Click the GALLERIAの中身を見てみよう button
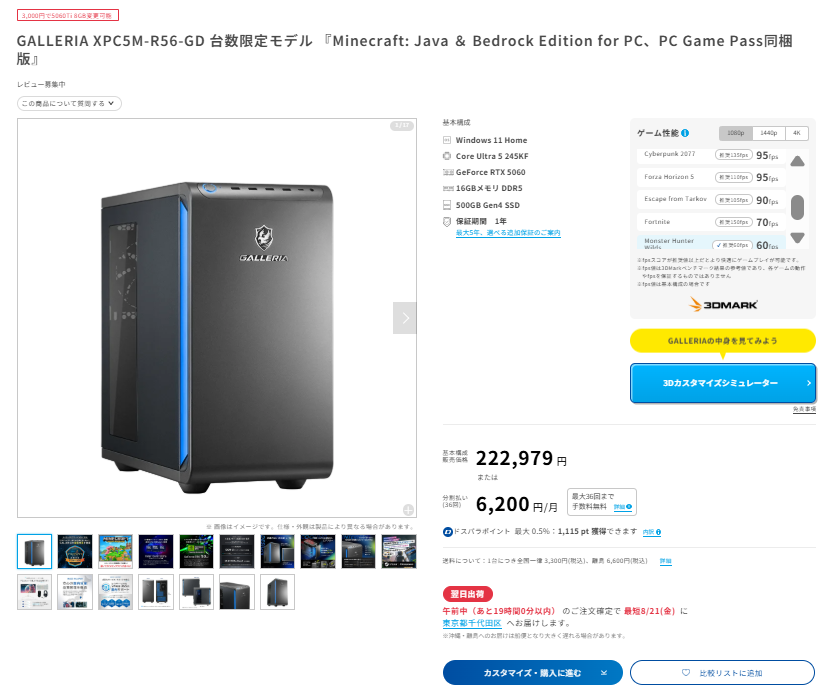Screen dimensions: 835x698 point(723,341)
